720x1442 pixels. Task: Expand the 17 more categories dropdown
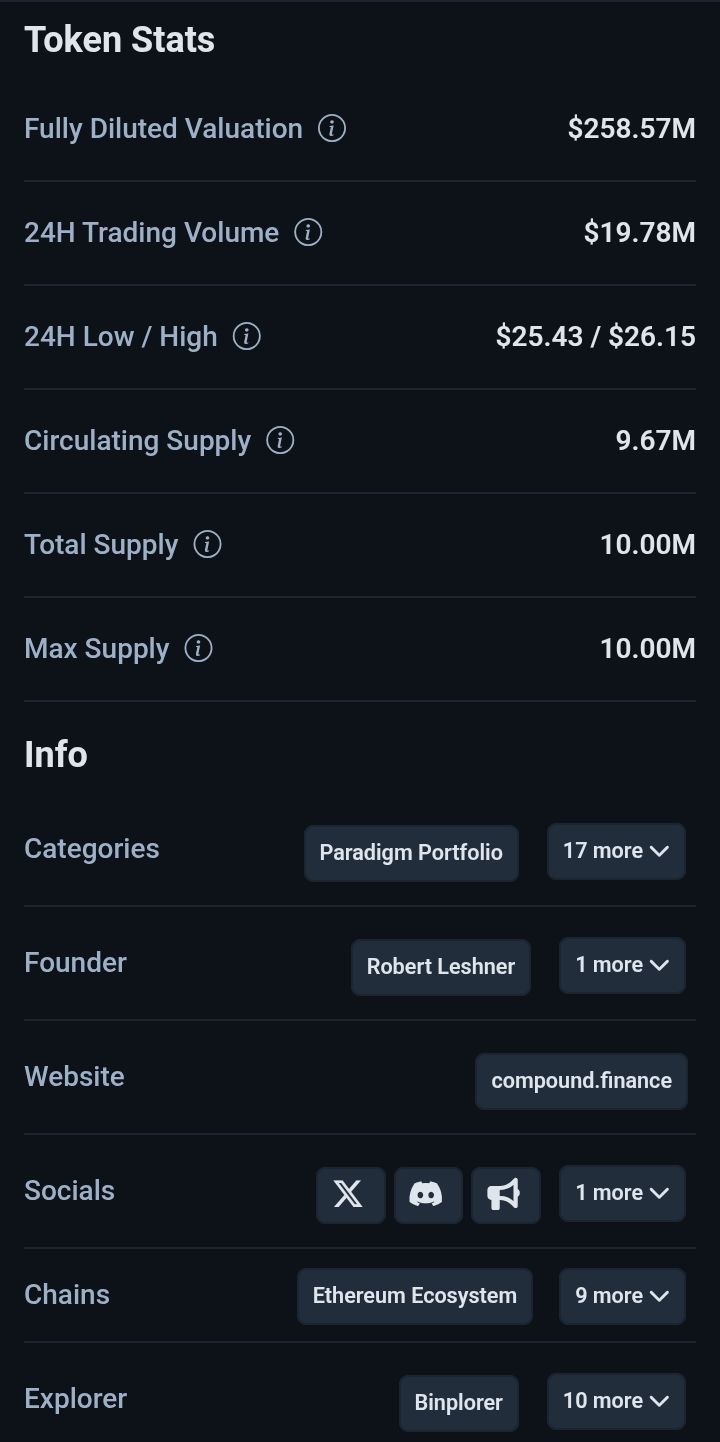pyautogui.click(x=616, y=851)
